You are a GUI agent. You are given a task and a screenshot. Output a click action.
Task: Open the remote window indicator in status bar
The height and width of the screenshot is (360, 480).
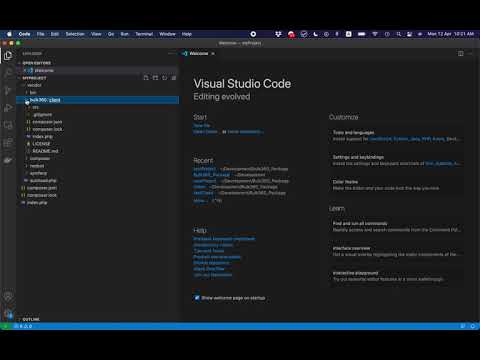[5, 326]
